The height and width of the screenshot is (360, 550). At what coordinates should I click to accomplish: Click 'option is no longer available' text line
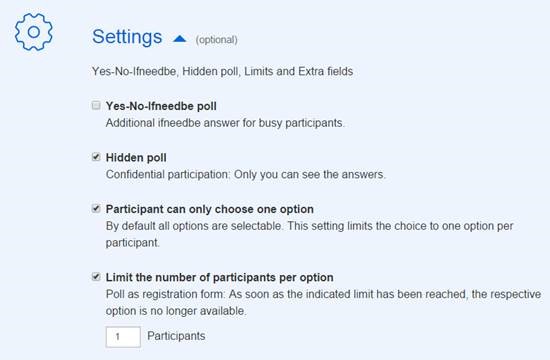point(176,311)
